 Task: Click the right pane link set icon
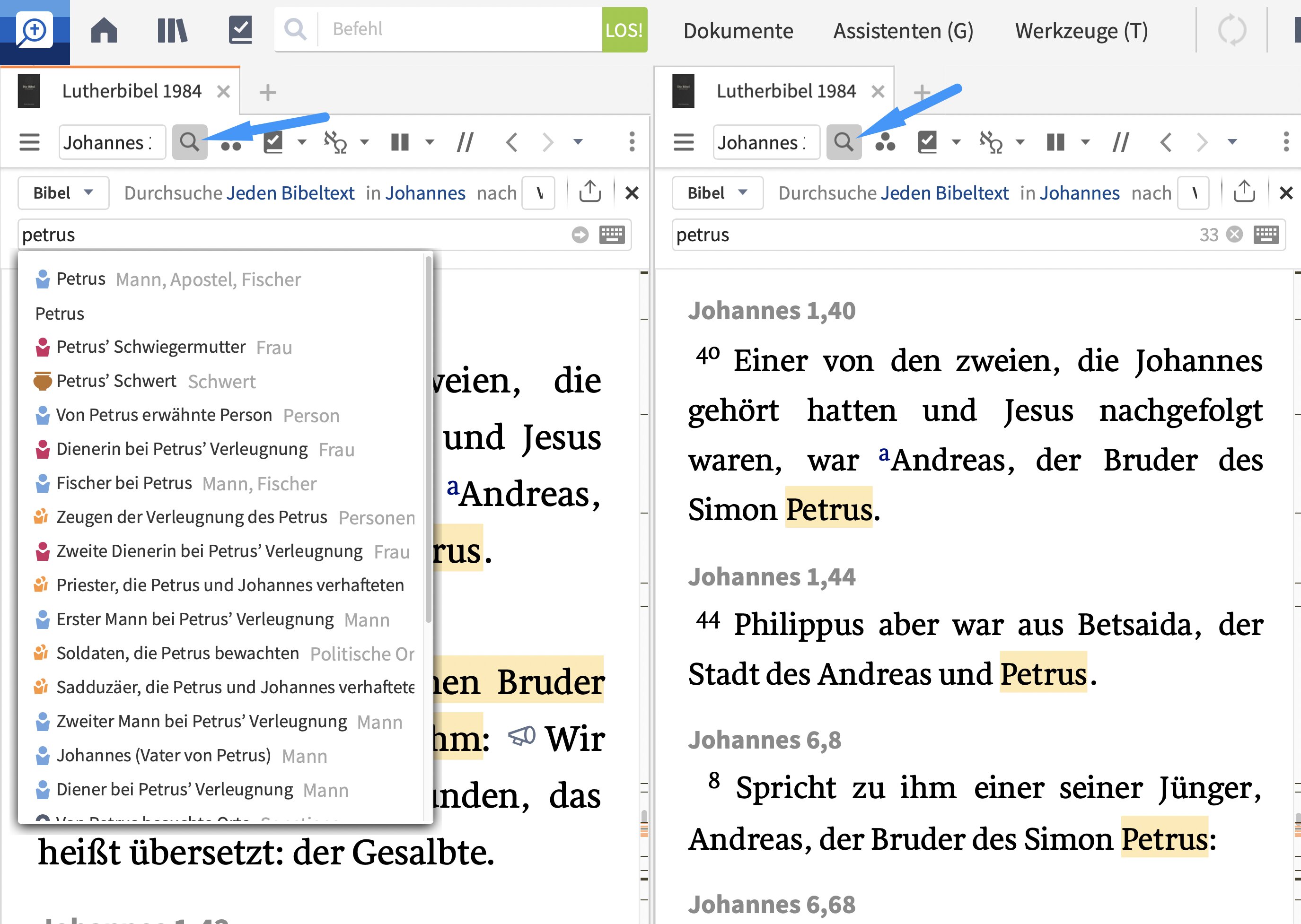click(x=990, y=142)
